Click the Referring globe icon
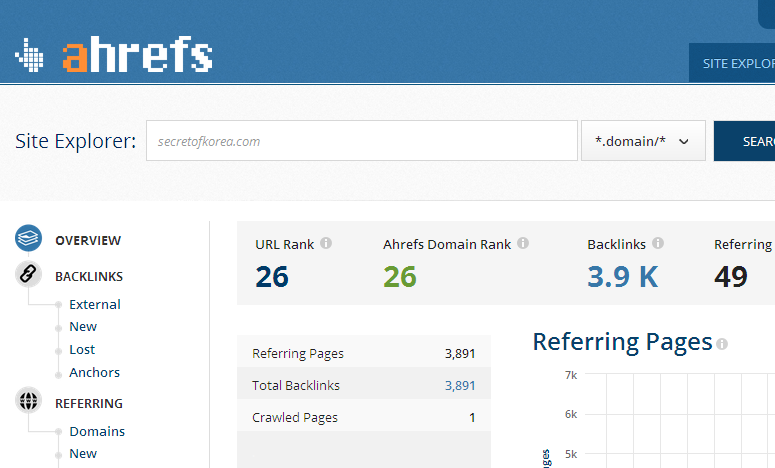 [x=28, y=400]
